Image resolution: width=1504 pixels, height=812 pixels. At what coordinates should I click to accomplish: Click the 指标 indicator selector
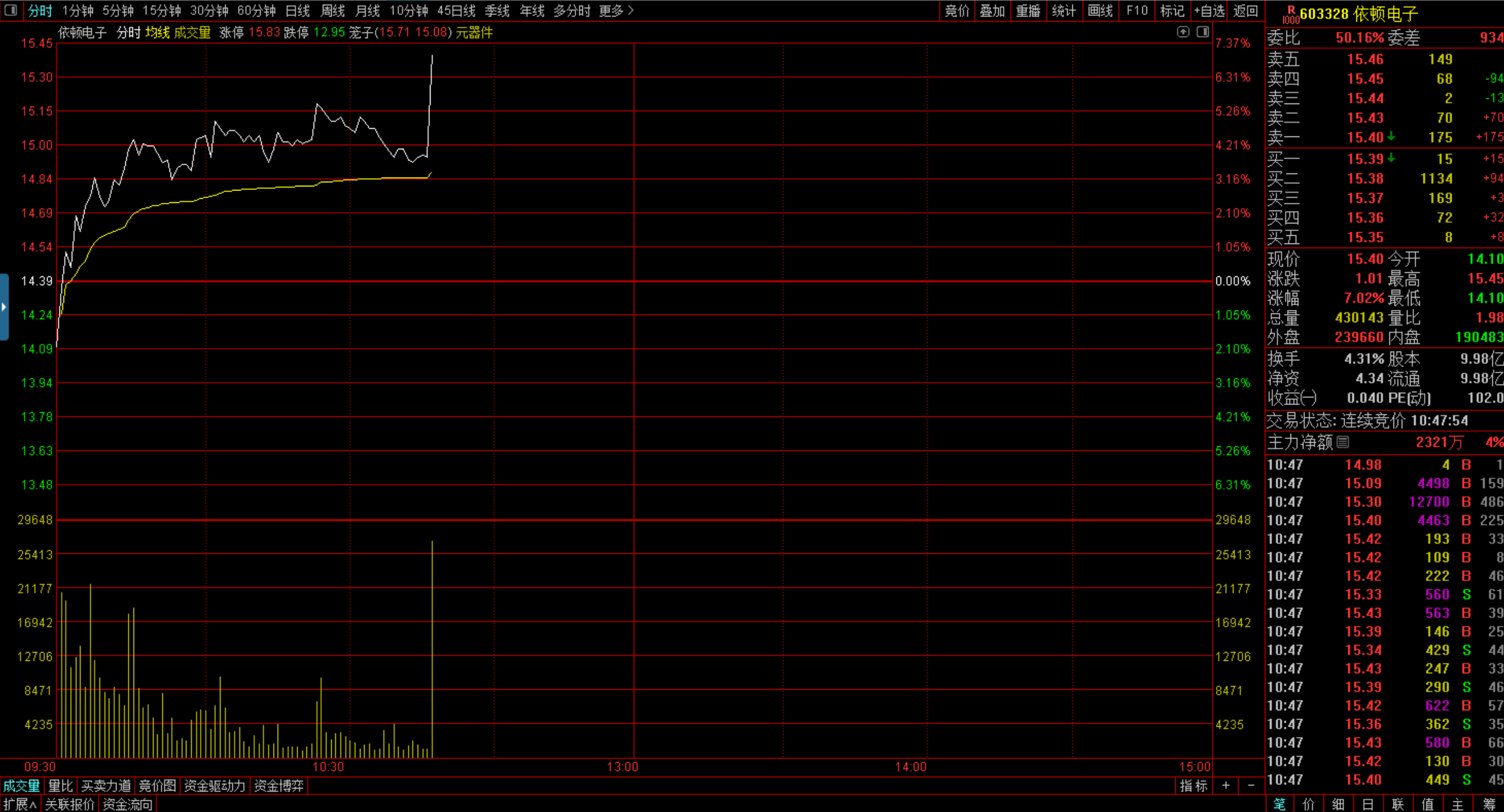click(1193, 786)
